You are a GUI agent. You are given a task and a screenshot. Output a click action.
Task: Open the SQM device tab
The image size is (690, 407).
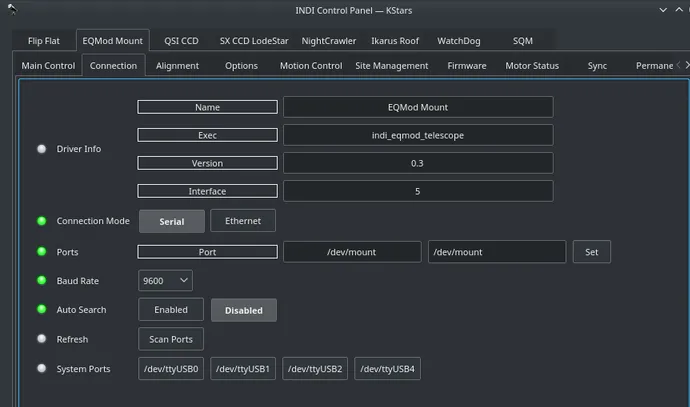pyautogui.click(x=522, y=41)
